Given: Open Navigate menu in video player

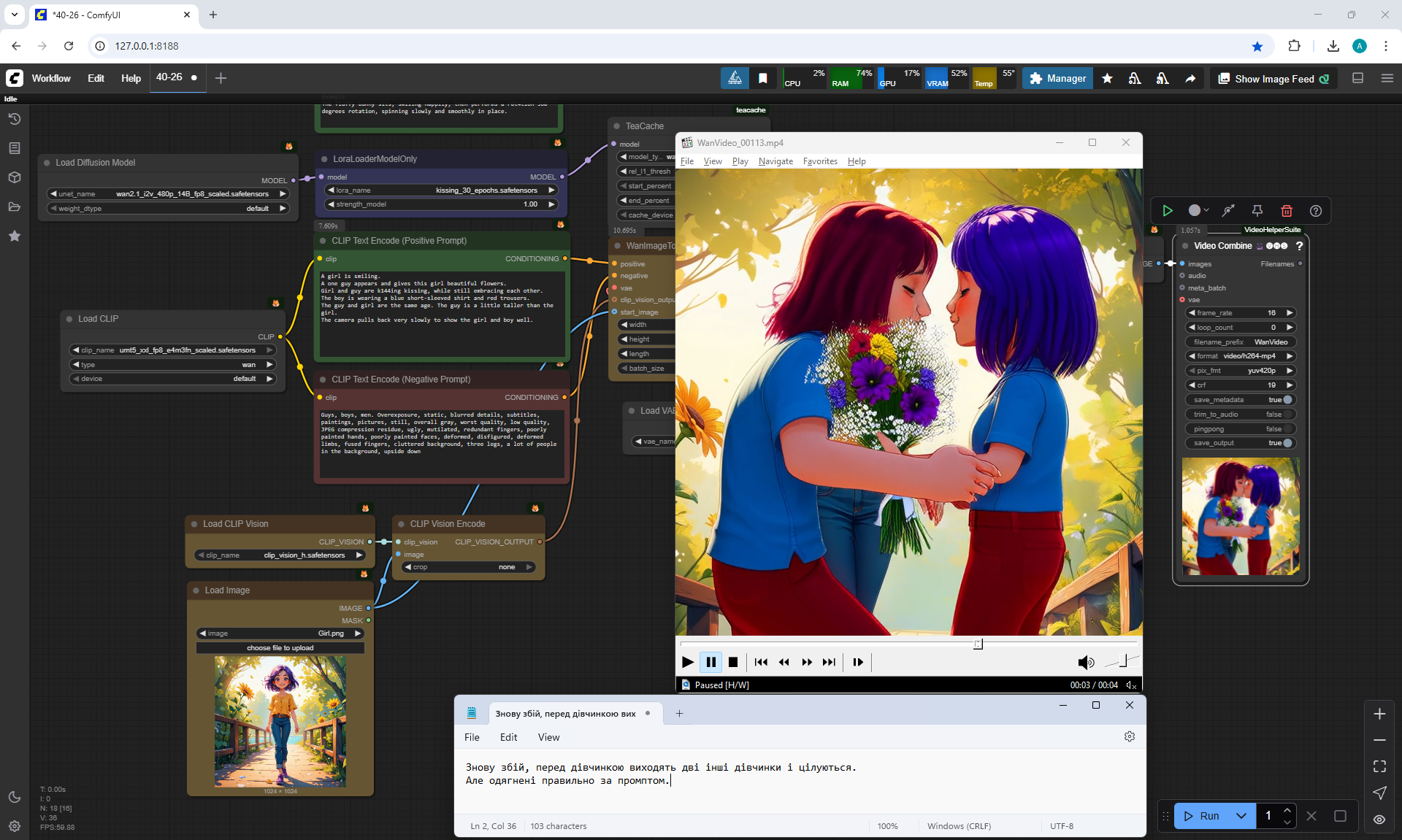Looking at the screenshot, I should click(x=775, y=161).
